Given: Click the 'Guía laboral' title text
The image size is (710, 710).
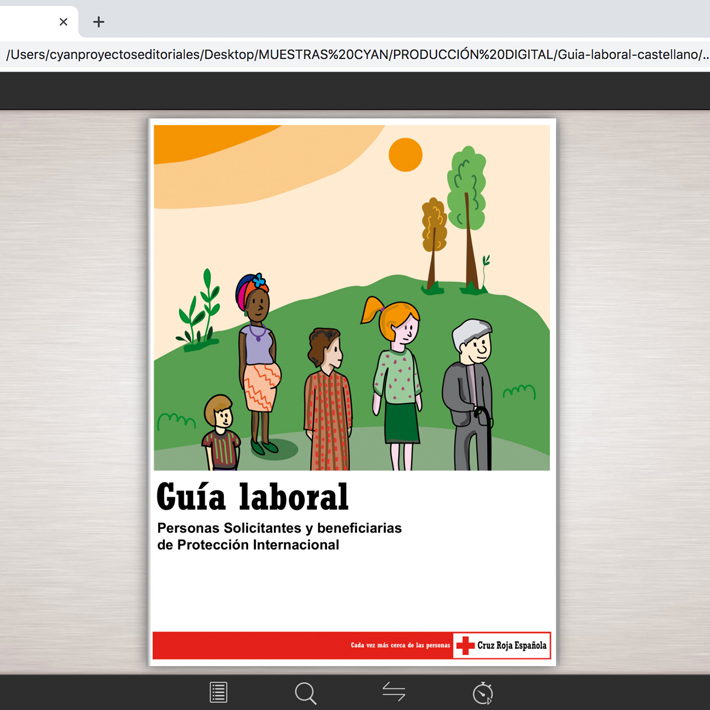Looking at the screenshot, I should point(253,497).
